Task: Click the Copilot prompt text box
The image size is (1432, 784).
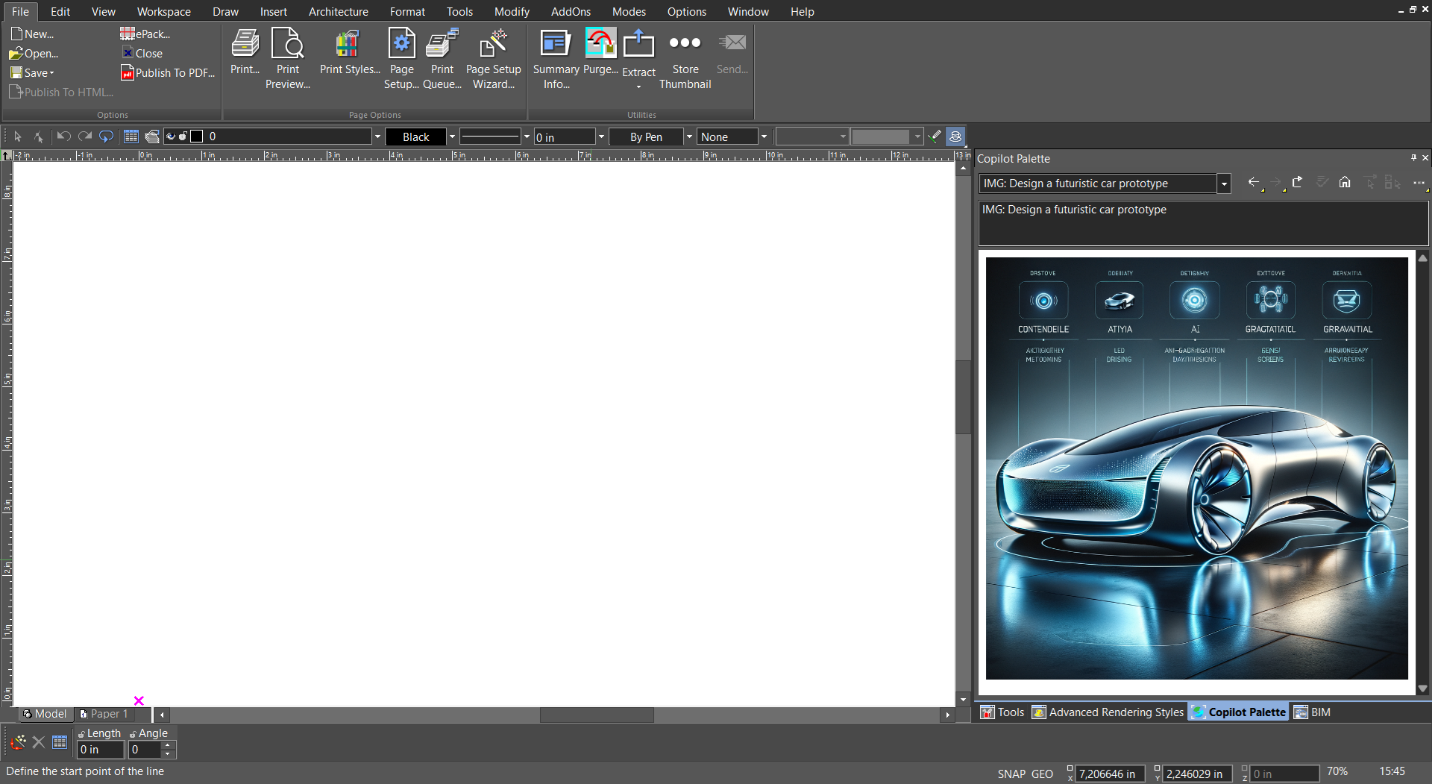Action: [1203, 223]
